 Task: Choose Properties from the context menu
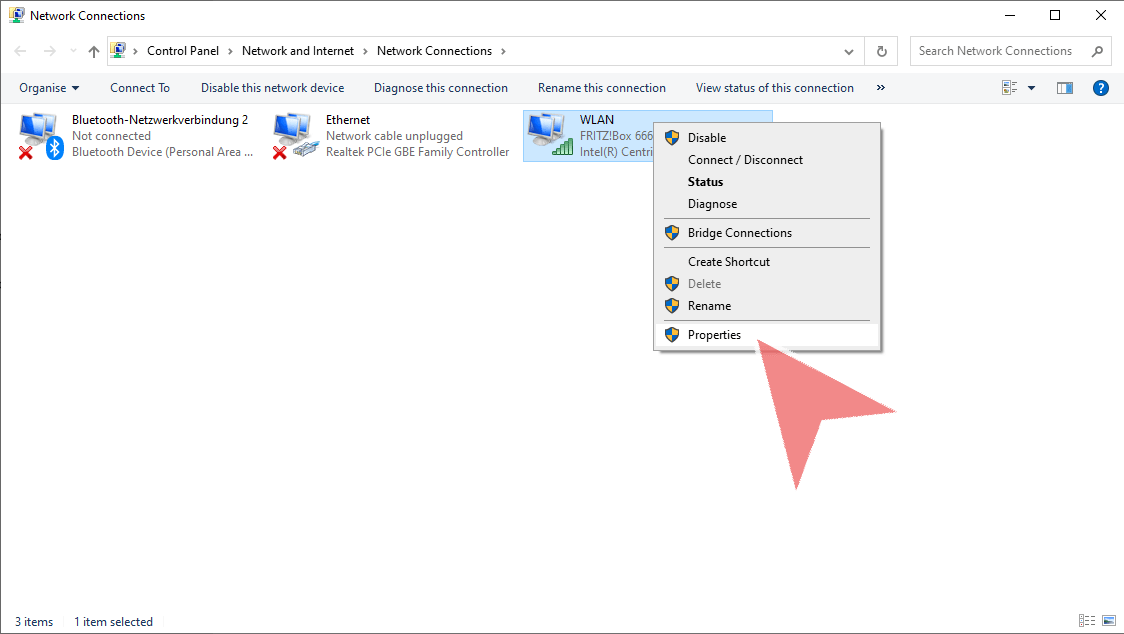click(714, 335)
